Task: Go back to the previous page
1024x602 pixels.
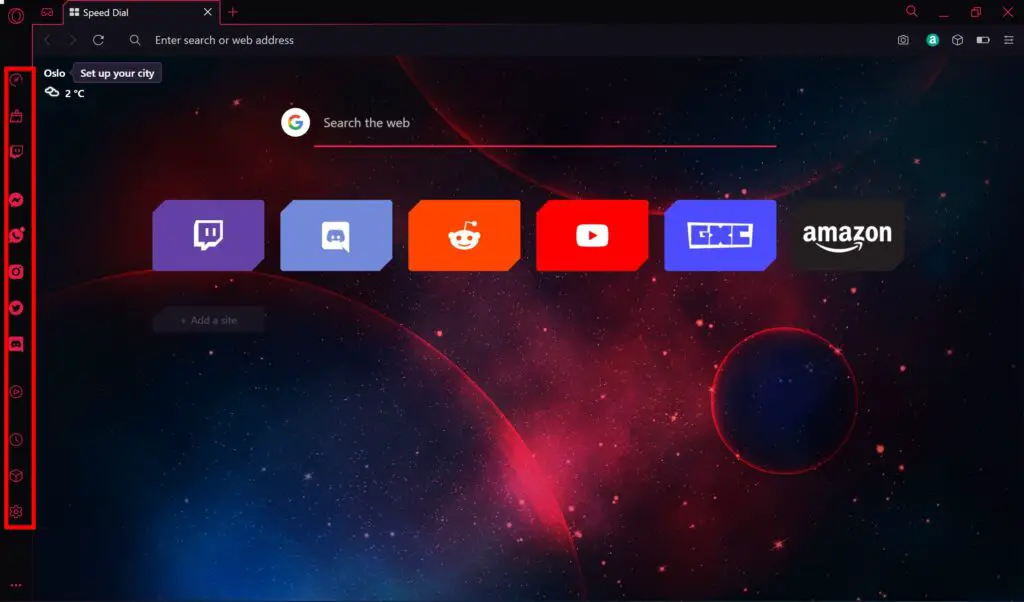Action: pos(47,40)
